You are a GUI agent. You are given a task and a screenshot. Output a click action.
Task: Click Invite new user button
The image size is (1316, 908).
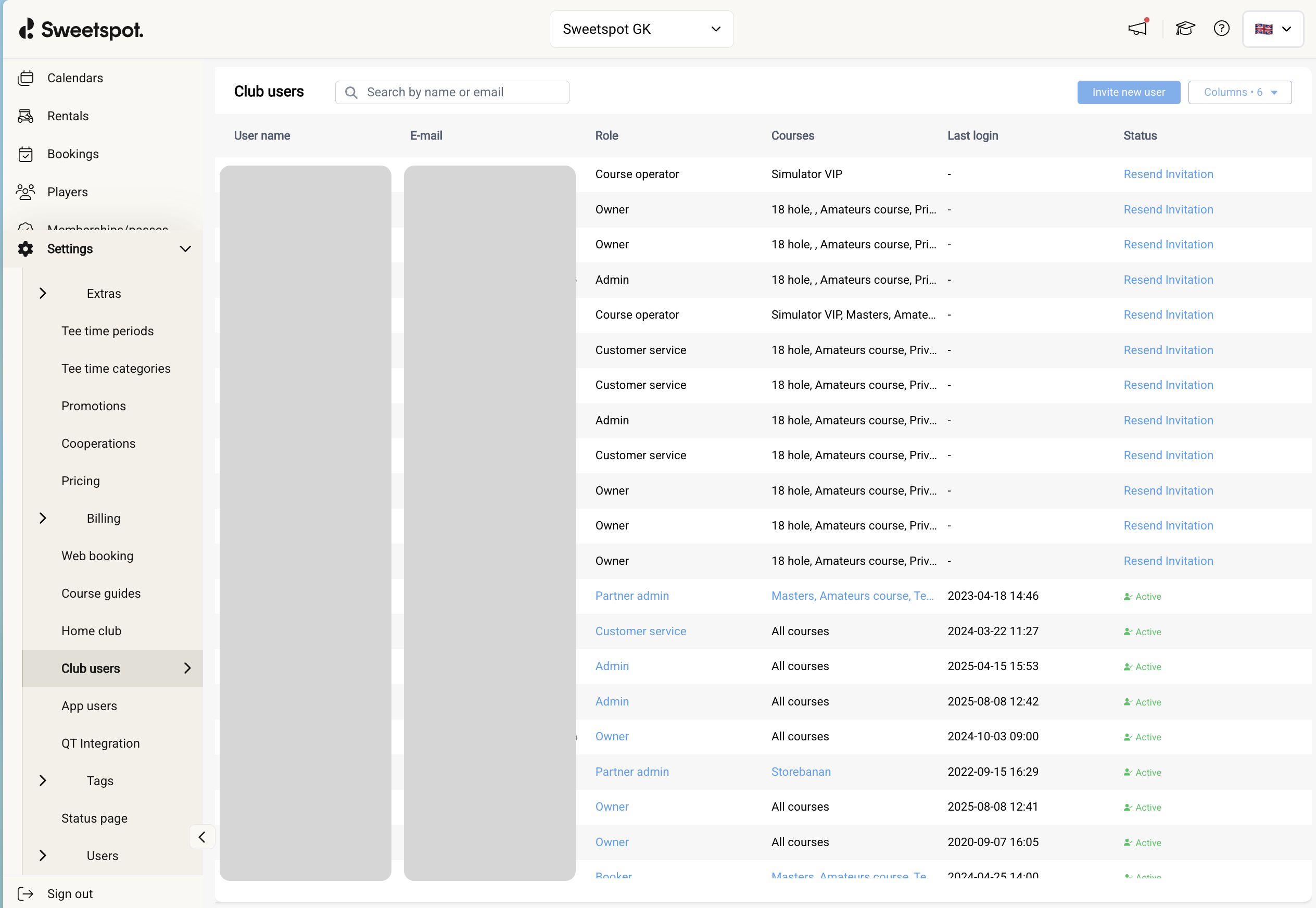point(1128,92)
